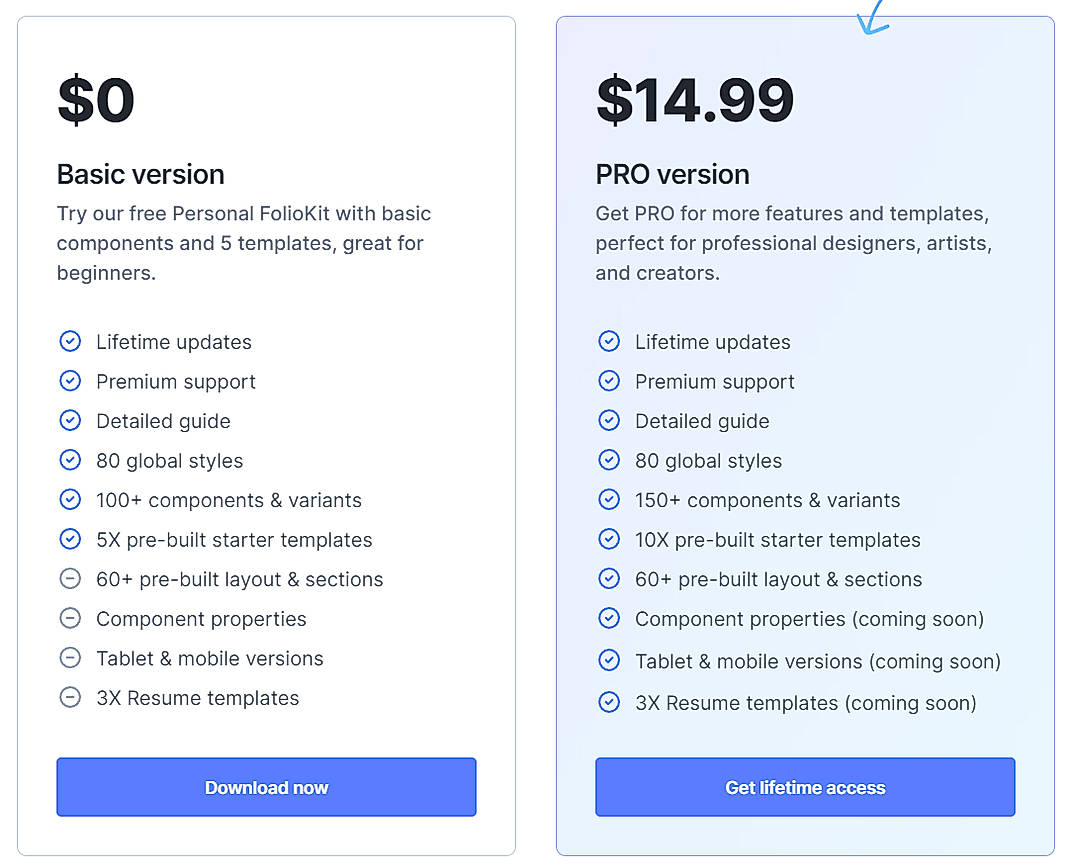Click the check icon beside "5X pre-built starter templates"
This screenshot has height=866, width=1070.
point(70,539)
